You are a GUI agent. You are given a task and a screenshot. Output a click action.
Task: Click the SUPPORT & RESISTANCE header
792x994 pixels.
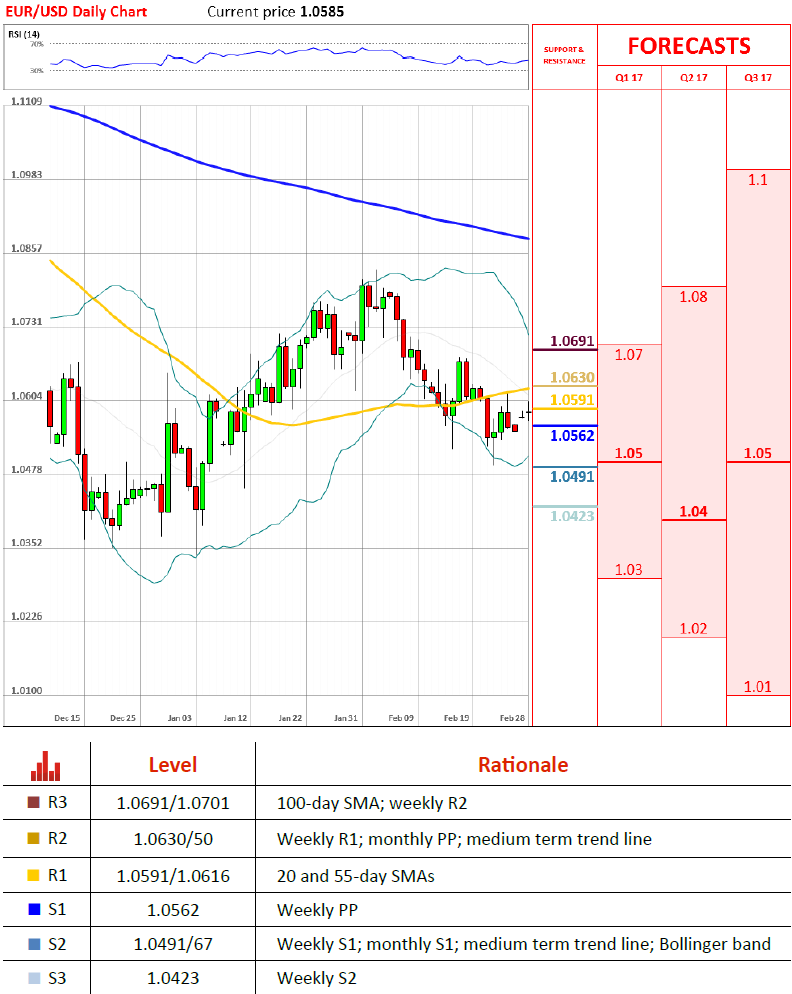564,55
